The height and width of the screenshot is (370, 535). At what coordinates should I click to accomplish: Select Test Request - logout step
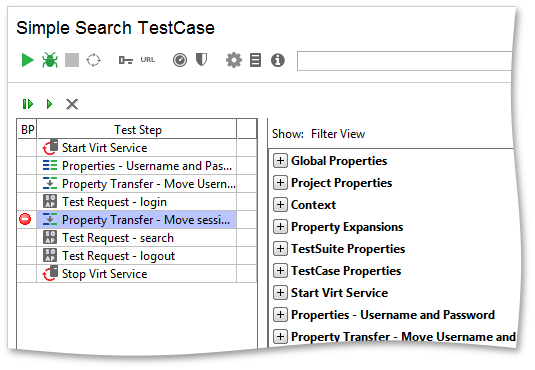[136, 256]
